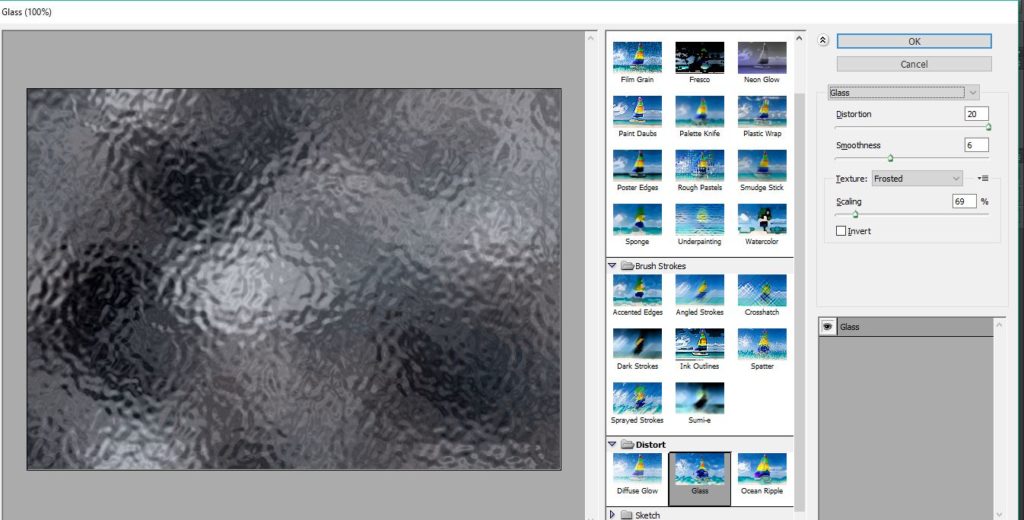
Task: Pick the Rough Pastels filter
Action: click(699, 165)
